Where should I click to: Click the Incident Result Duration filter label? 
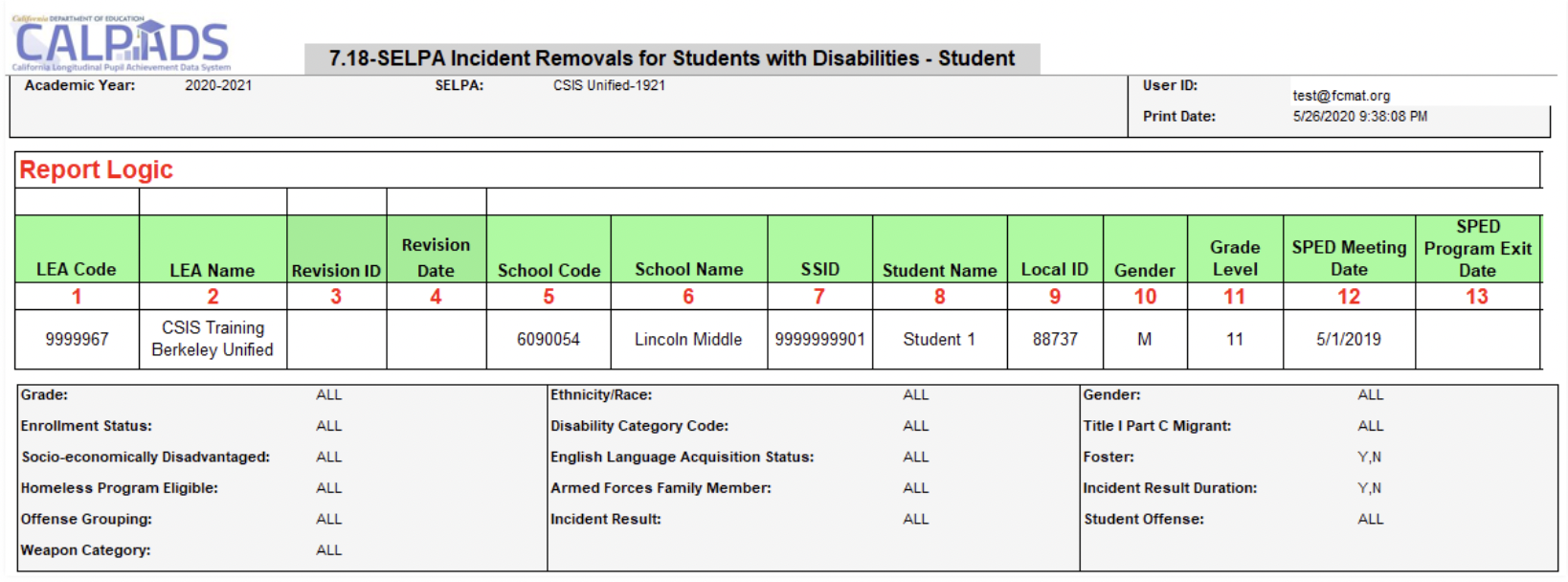click(1170, 488)
